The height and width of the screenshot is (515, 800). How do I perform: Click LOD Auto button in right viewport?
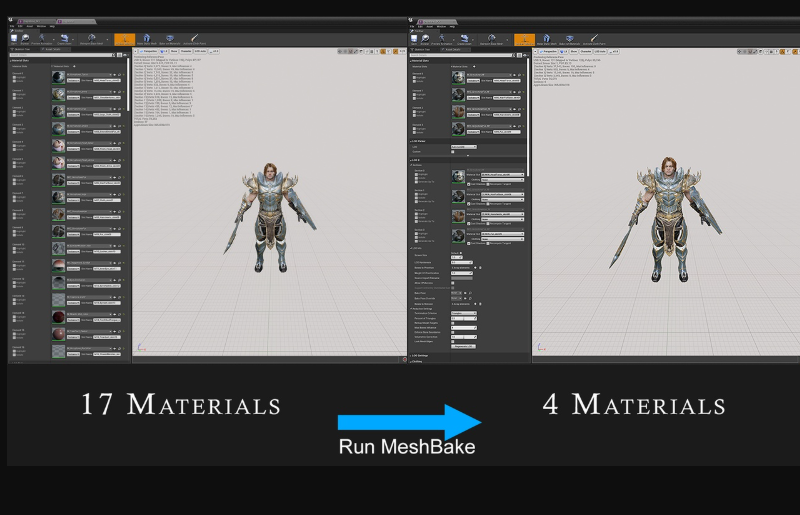click(x=600, y=52)
